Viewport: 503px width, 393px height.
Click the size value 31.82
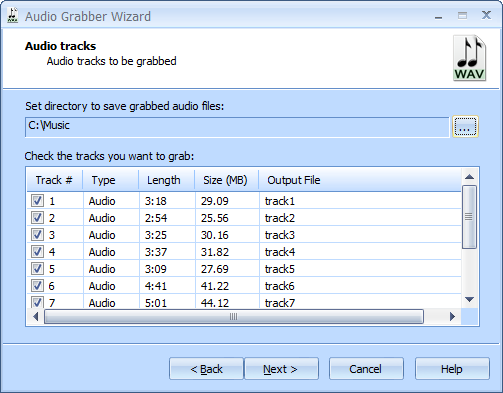point(215,252)
